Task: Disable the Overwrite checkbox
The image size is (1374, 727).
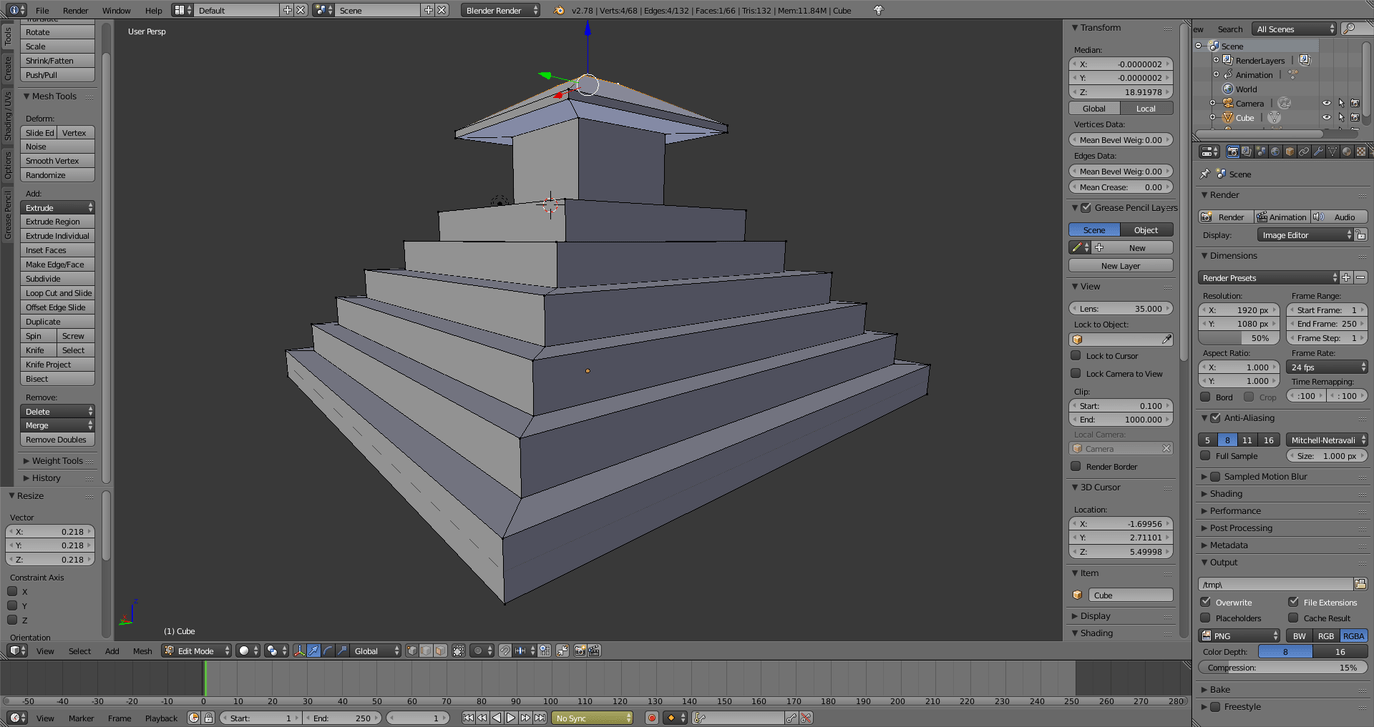Action: point(1206,602)
